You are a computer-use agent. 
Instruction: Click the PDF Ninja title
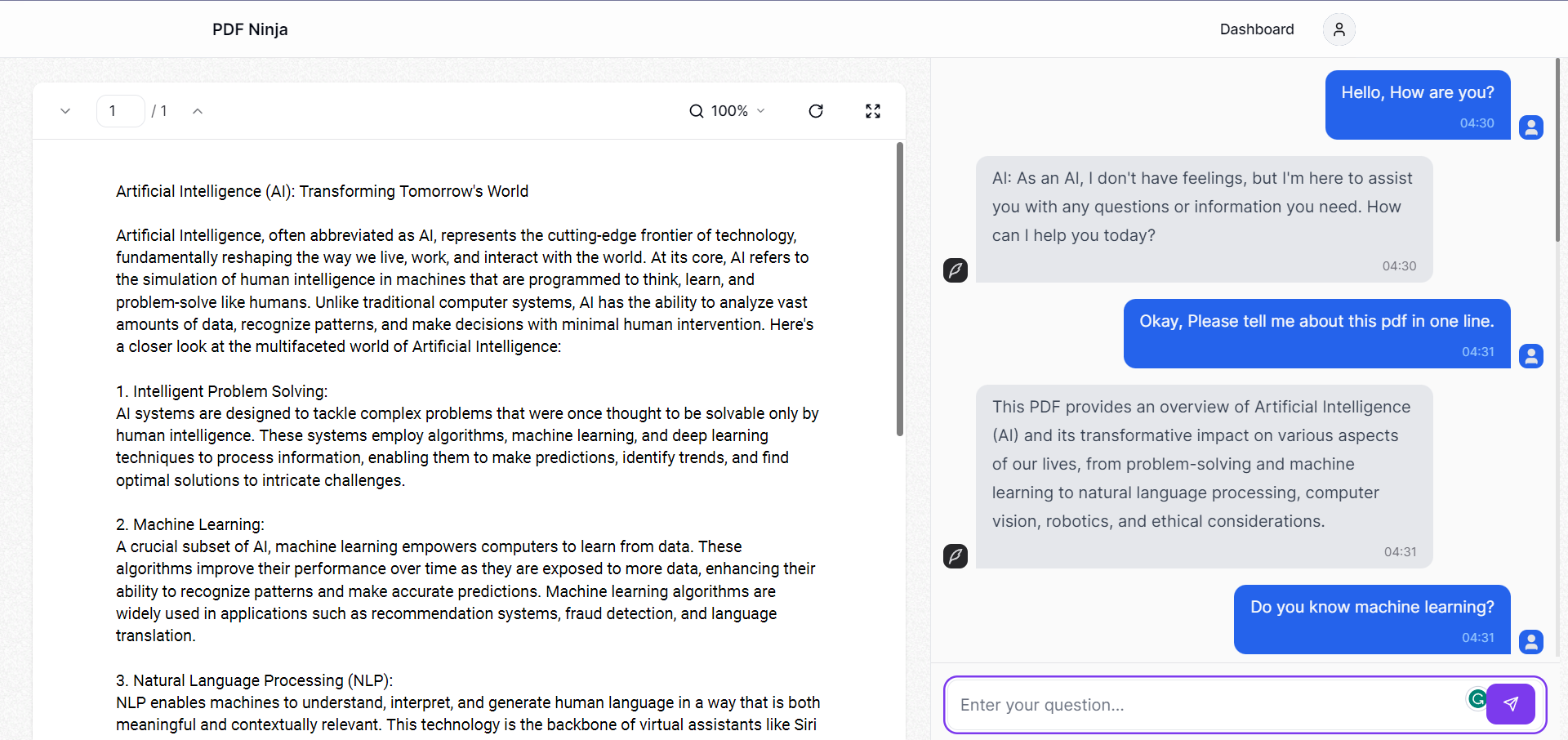coord(249,29)
